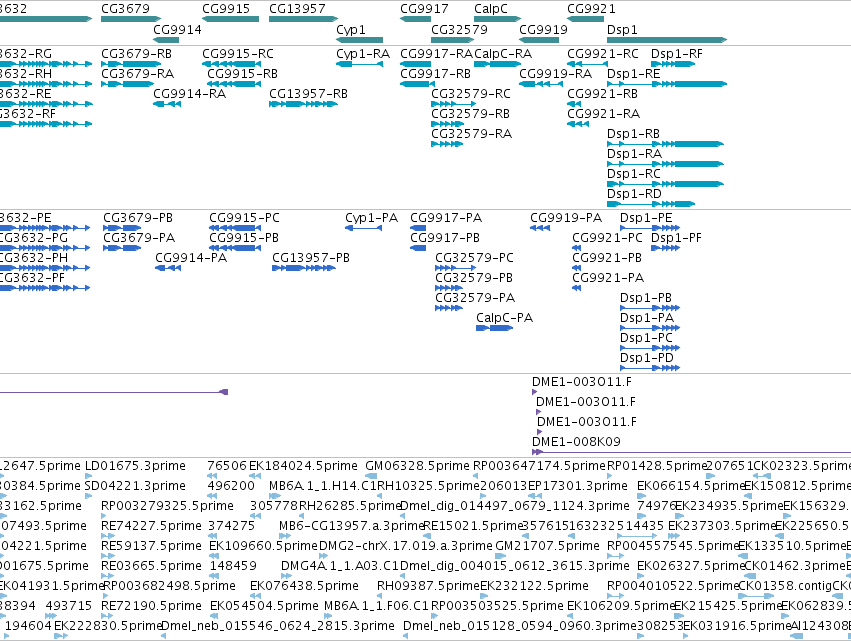
Task: Select the CG9914 gene bar
Action: point(166,40)
